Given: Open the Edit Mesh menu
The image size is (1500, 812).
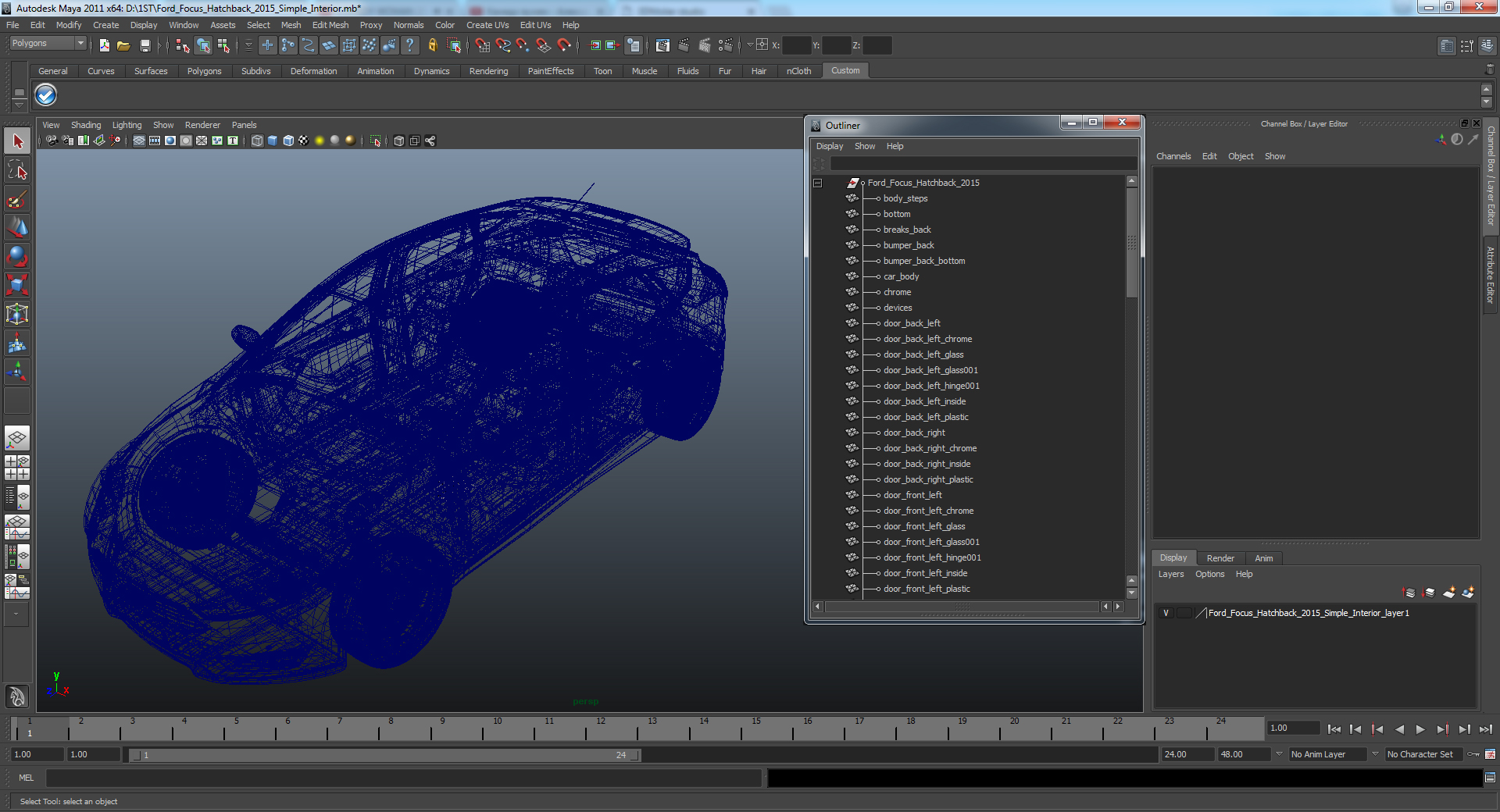Looking at the screenshot, I should (330, 25).
